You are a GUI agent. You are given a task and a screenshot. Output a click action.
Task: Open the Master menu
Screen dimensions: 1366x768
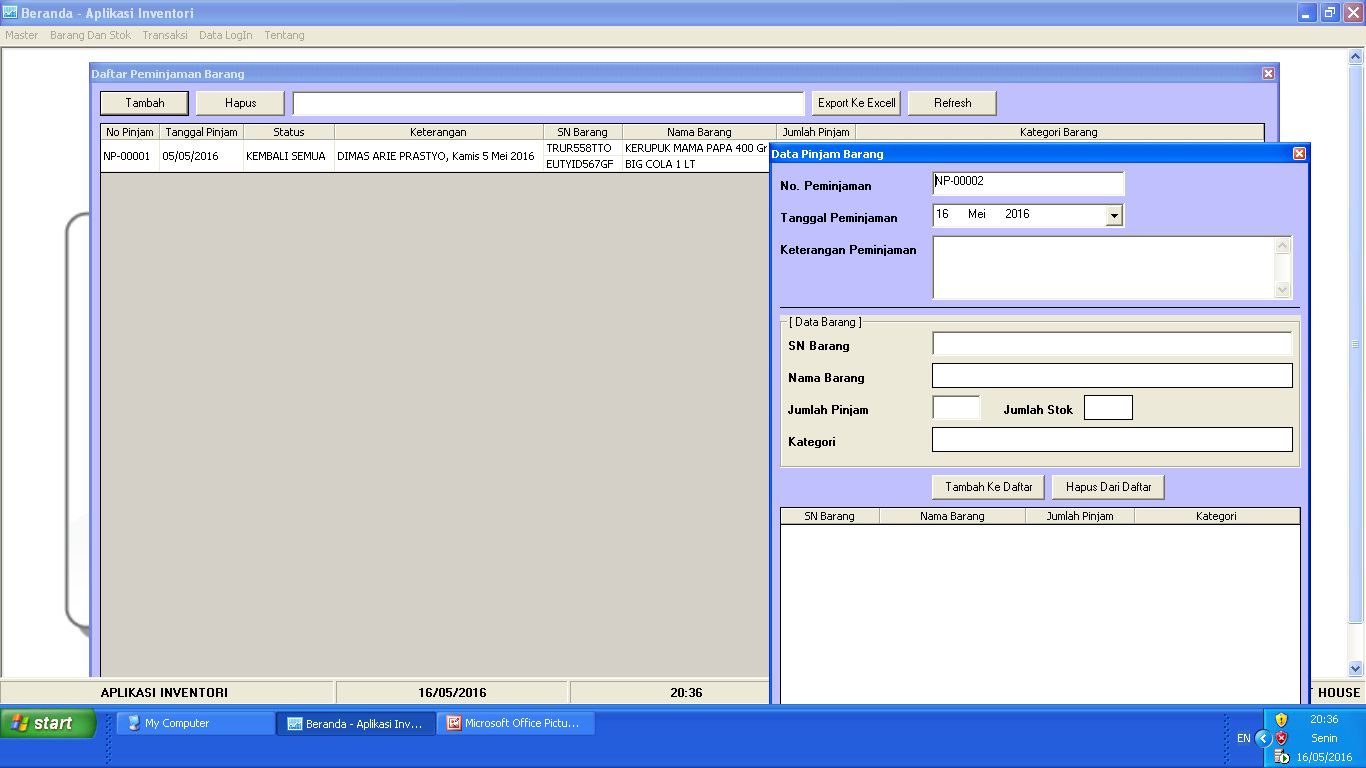pyautogui.click(x=21, y=35)
